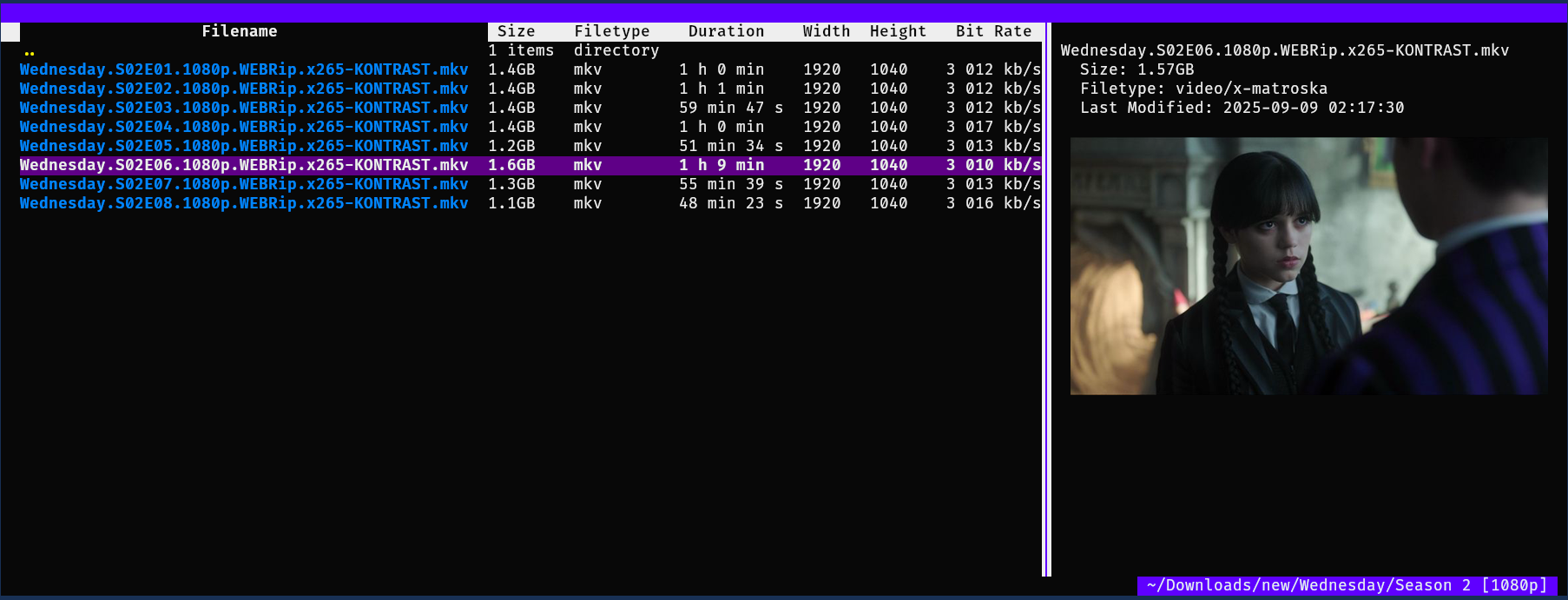Image resolution: width=1568 pixels, height=600 pixels.
Task: Select the Wednesday.S02E08 mkv file
Action: (x=244, y=203)
